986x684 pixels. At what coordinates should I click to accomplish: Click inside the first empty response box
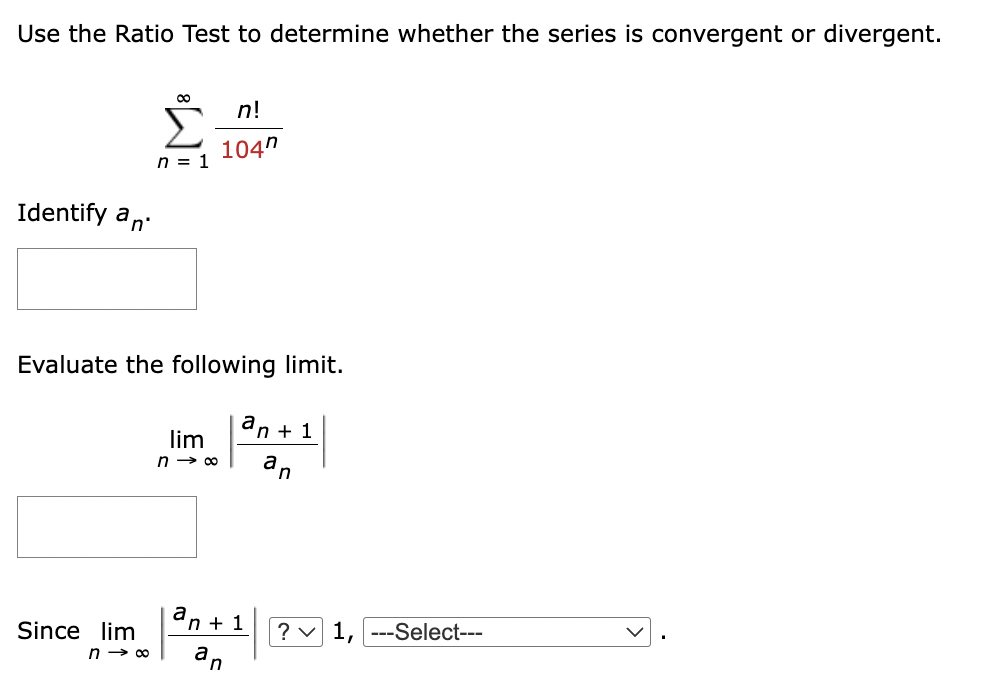(105, 278)
